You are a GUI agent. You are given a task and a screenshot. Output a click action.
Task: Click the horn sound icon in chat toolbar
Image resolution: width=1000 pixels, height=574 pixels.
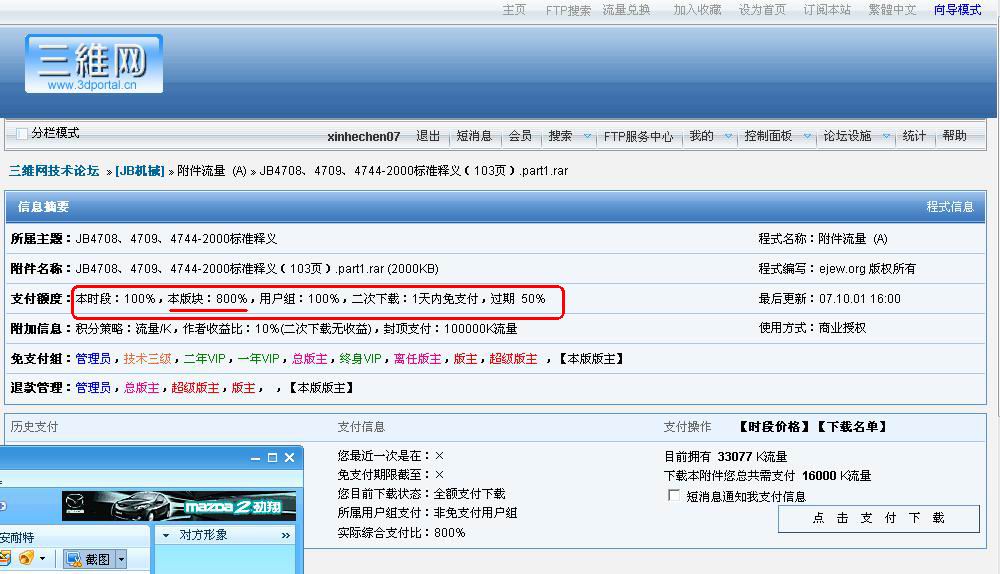coord(26,558)
